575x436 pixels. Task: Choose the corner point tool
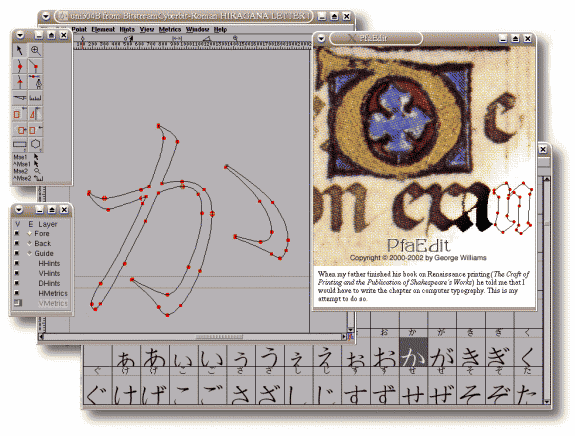click(35, 66)
